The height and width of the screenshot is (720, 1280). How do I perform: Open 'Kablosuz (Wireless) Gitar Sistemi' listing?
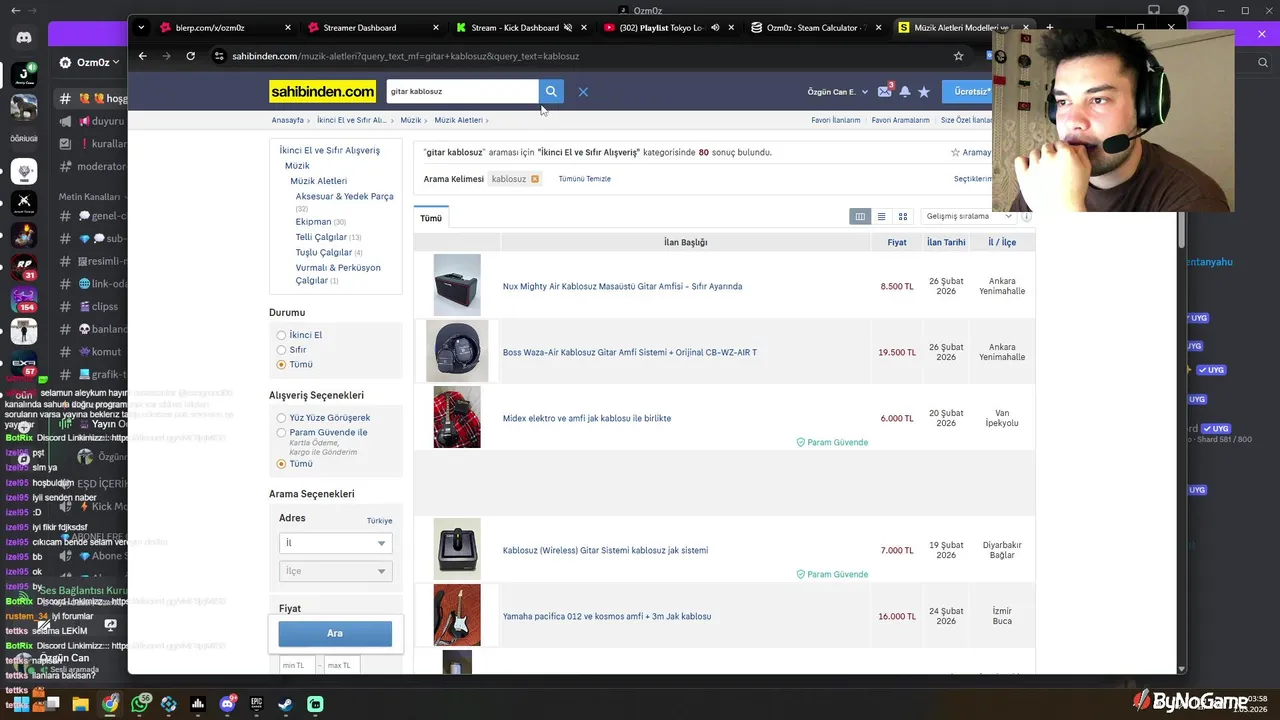605,550
